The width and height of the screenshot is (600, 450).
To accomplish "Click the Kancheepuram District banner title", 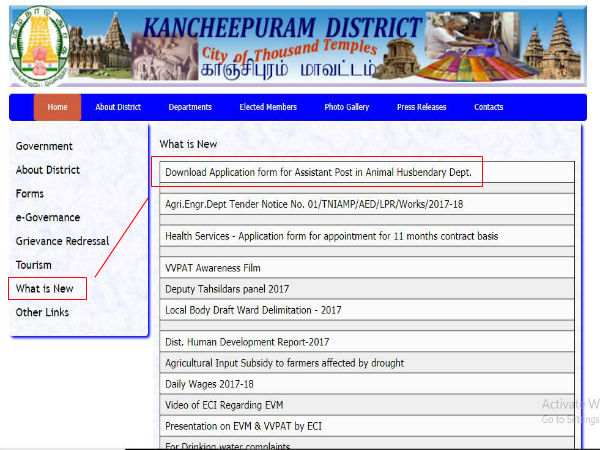I will point(282,28).
